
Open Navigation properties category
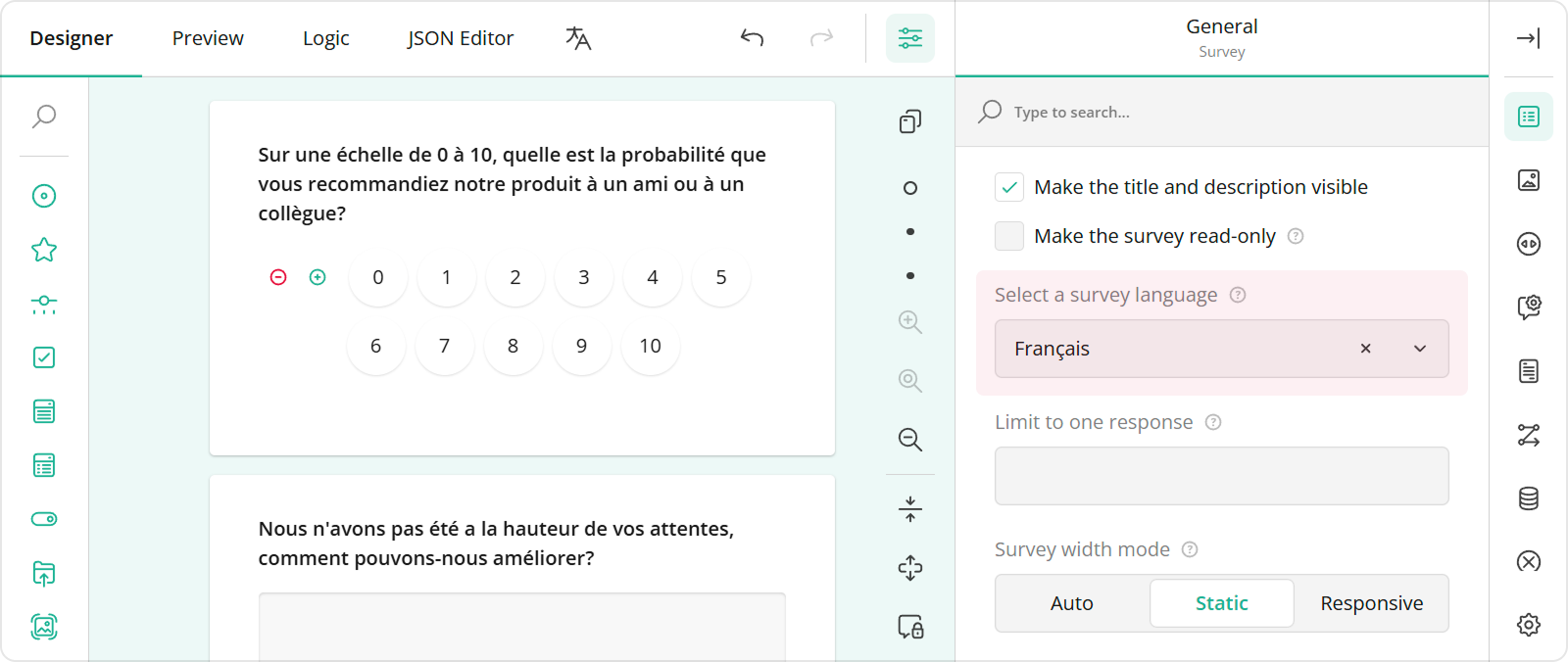1529,244
